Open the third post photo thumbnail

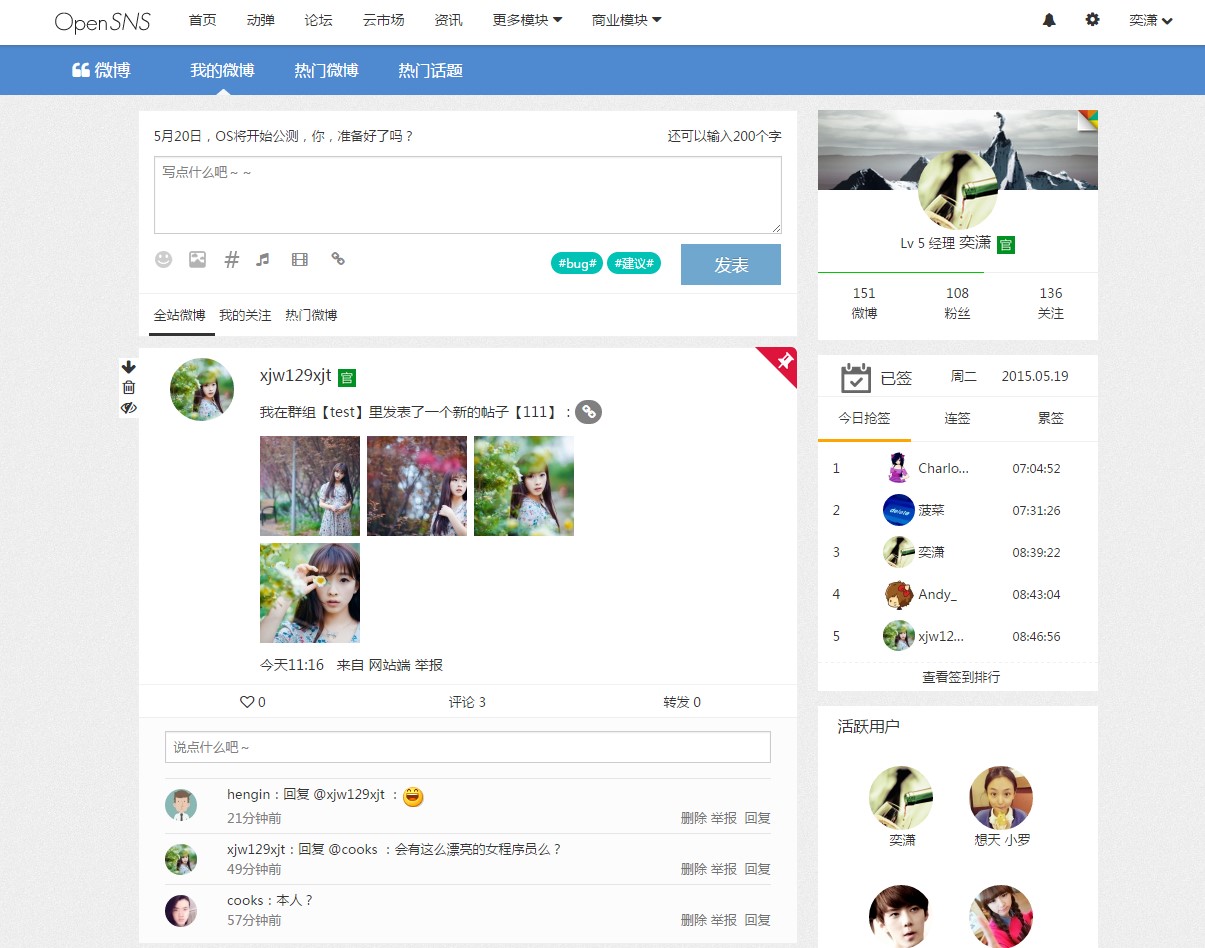pos(524,486)
